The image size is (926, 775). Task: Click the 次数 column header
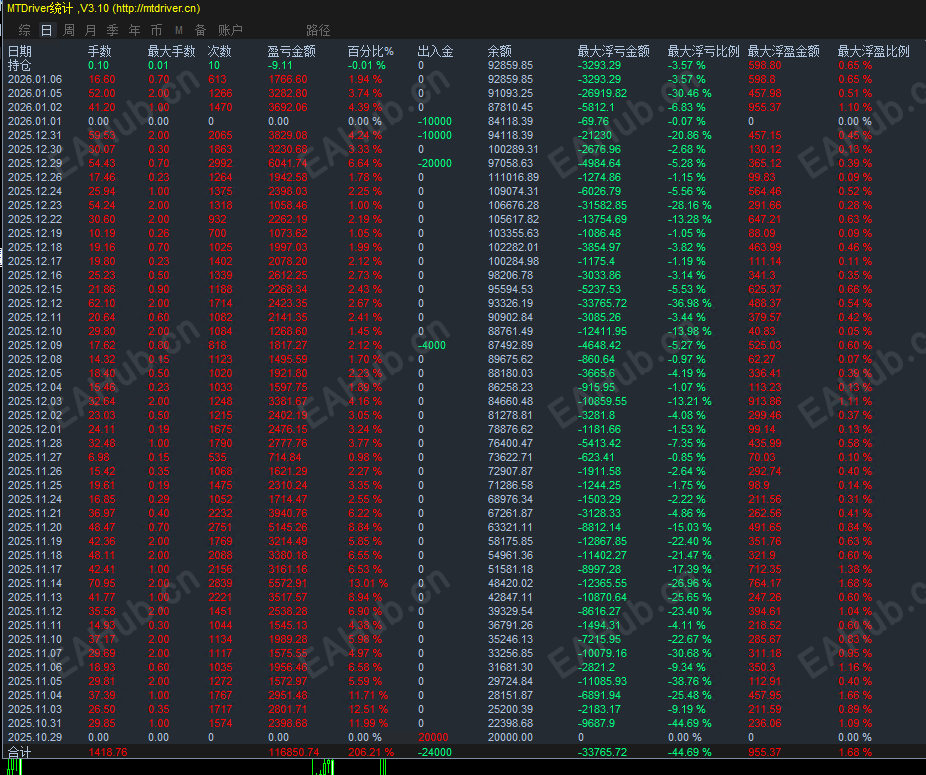[x=220, y=51]
